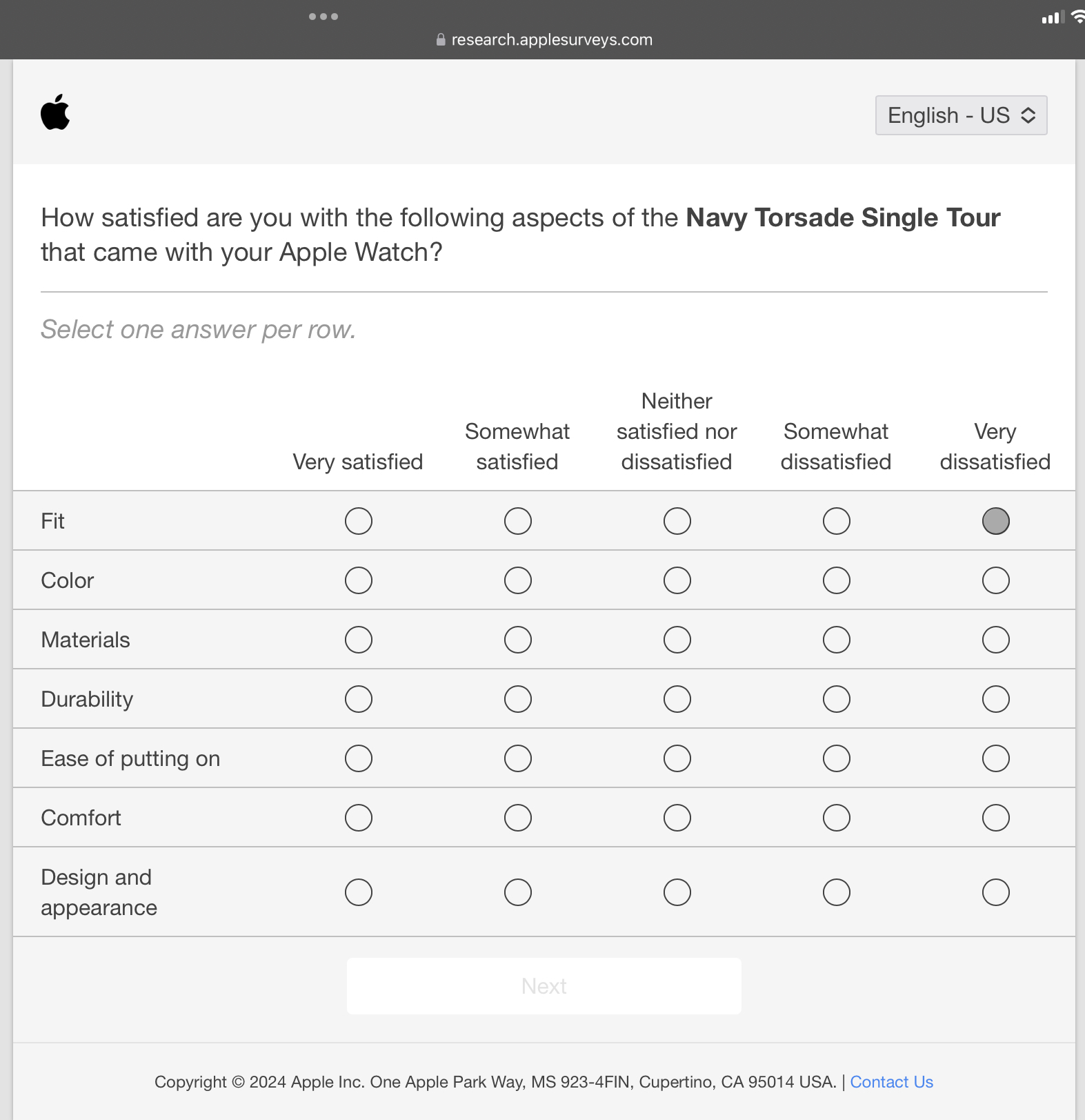The image size is (1085, 1120).
Task: Open the English - US language dropdown
Action: point(961,115)
